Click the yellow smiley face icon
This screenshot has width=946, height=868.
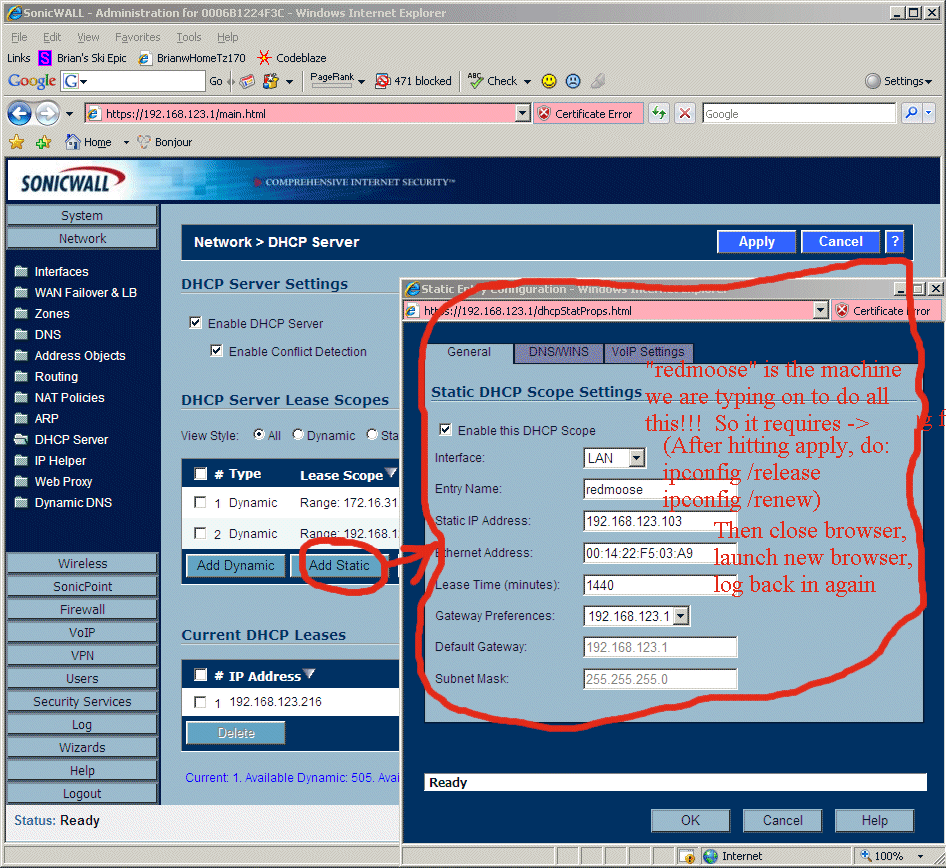tap(549, 81)
